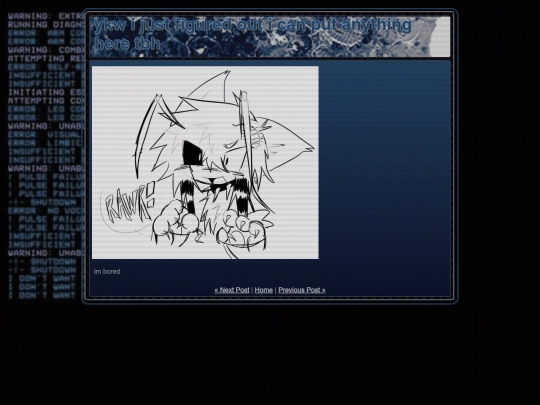540x405 pixels.
Task: Click the 'ERROR: SELF-R' terminal line
Action: point(45,67)
